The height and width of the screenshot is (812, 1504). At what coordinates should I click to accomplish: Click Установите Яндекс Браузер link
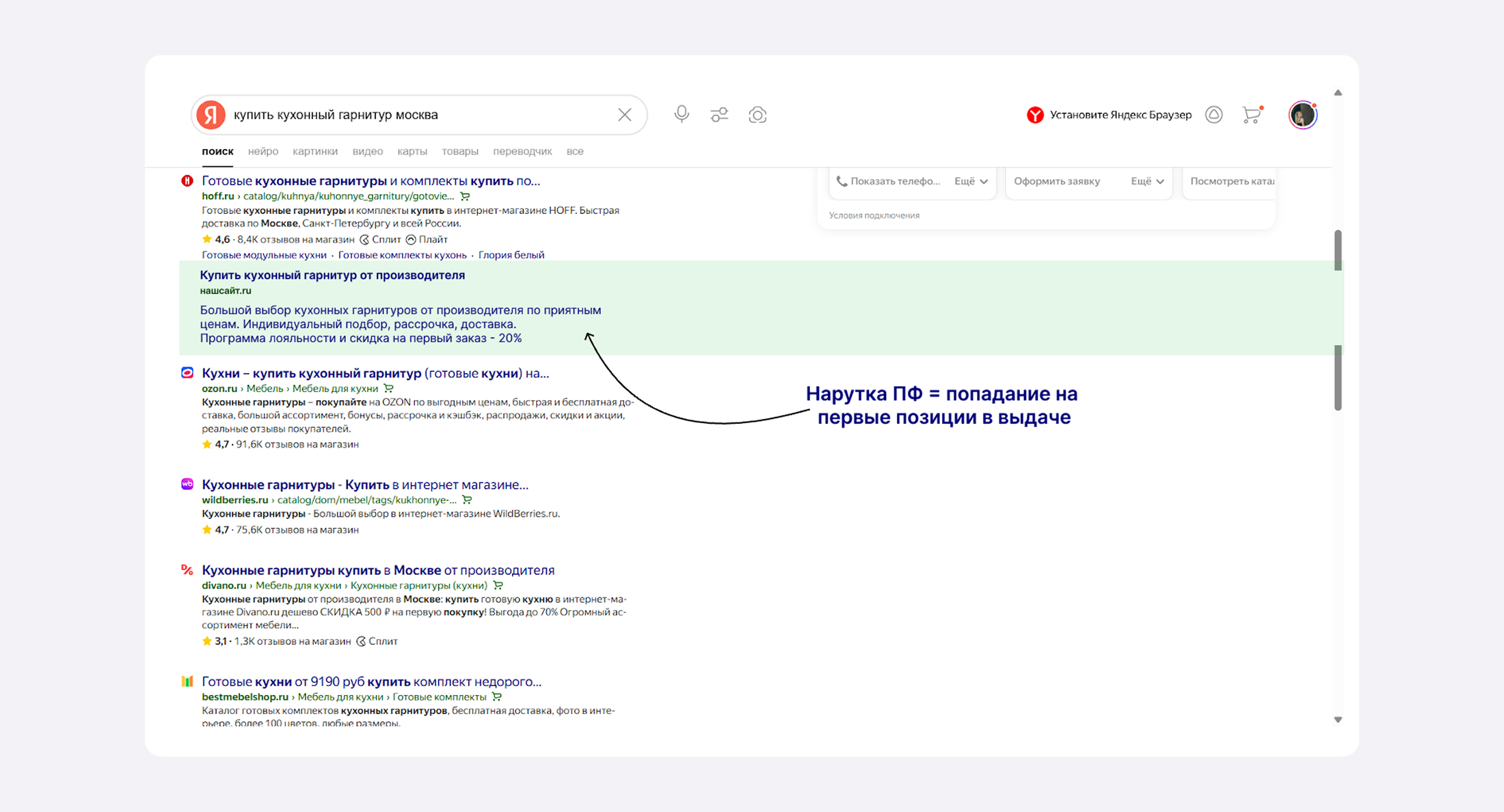point(1120,115)
